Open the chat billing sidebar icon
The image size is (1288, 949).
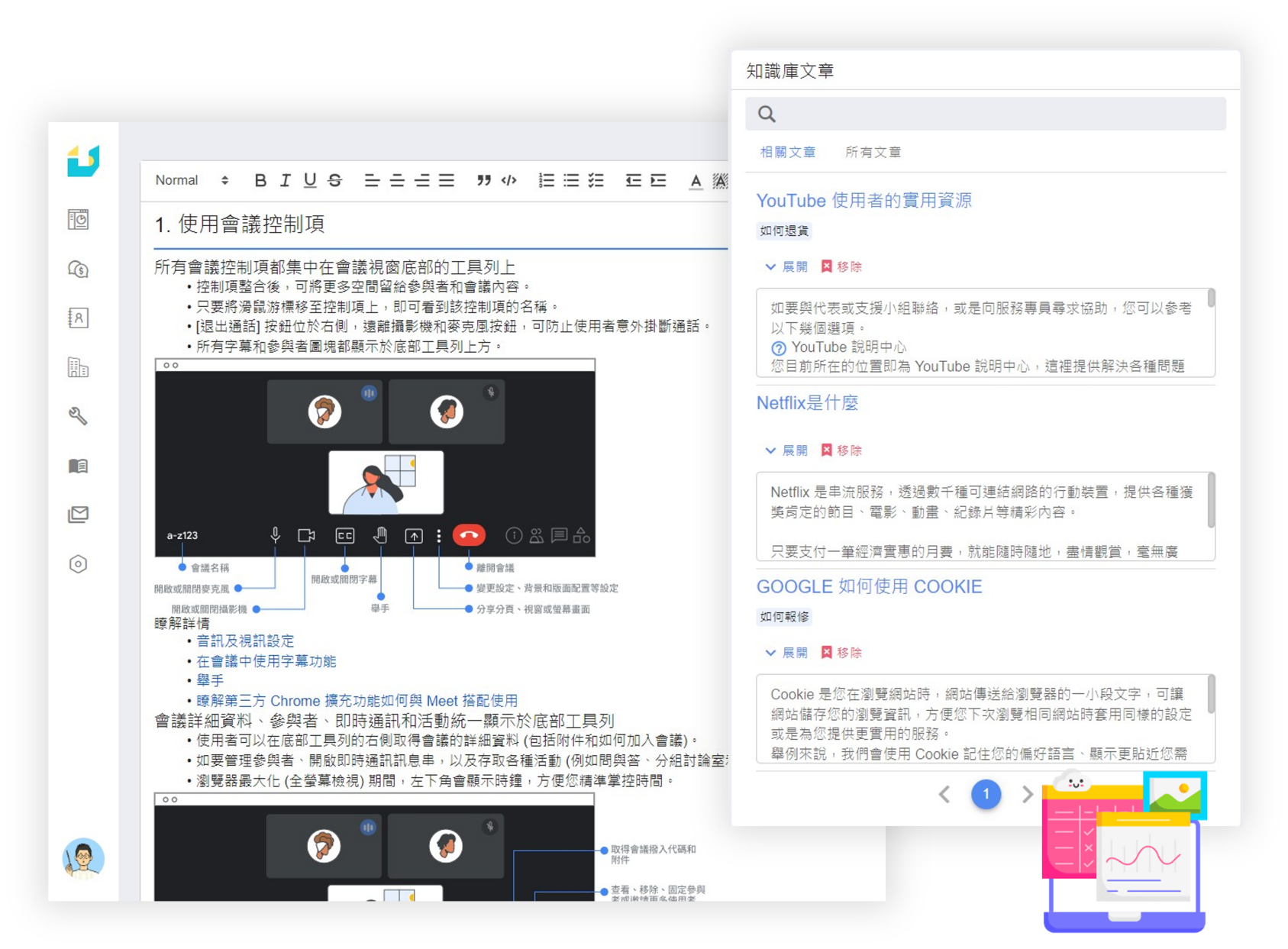78,269
